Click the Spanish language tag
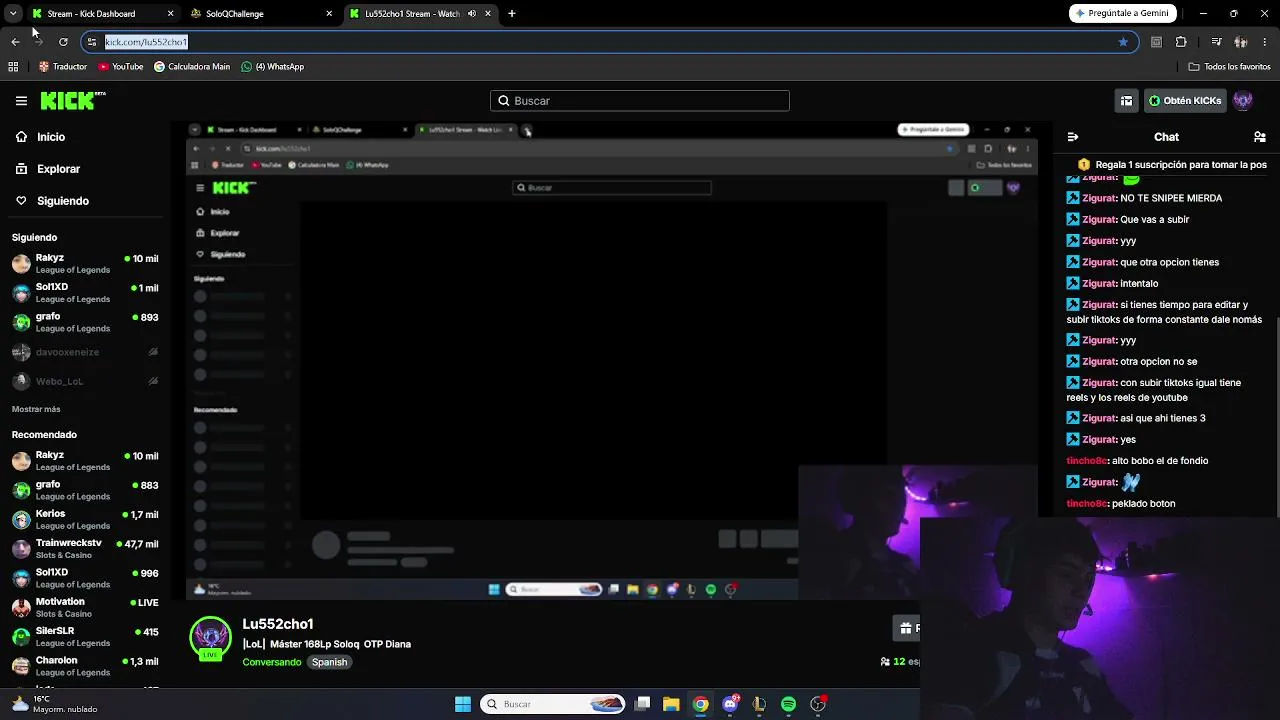 (329, 662)
